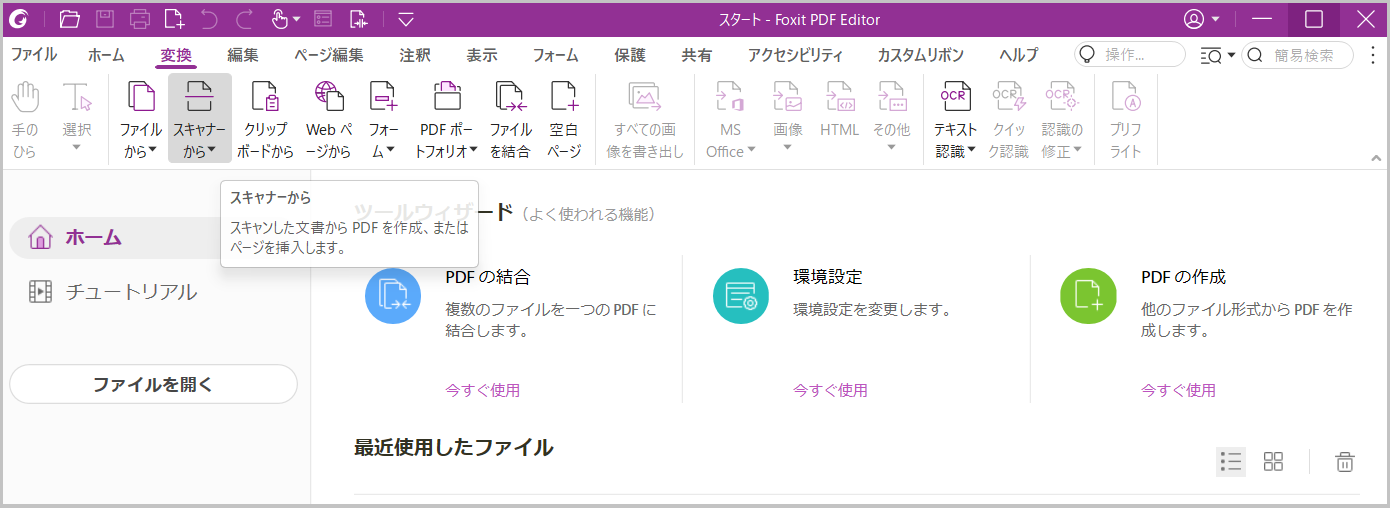Image resolution: width=1390 pixels, height=508 pixels.
Task: Switch to the ページ編集 ribbon tab
Action: [329, 55]
